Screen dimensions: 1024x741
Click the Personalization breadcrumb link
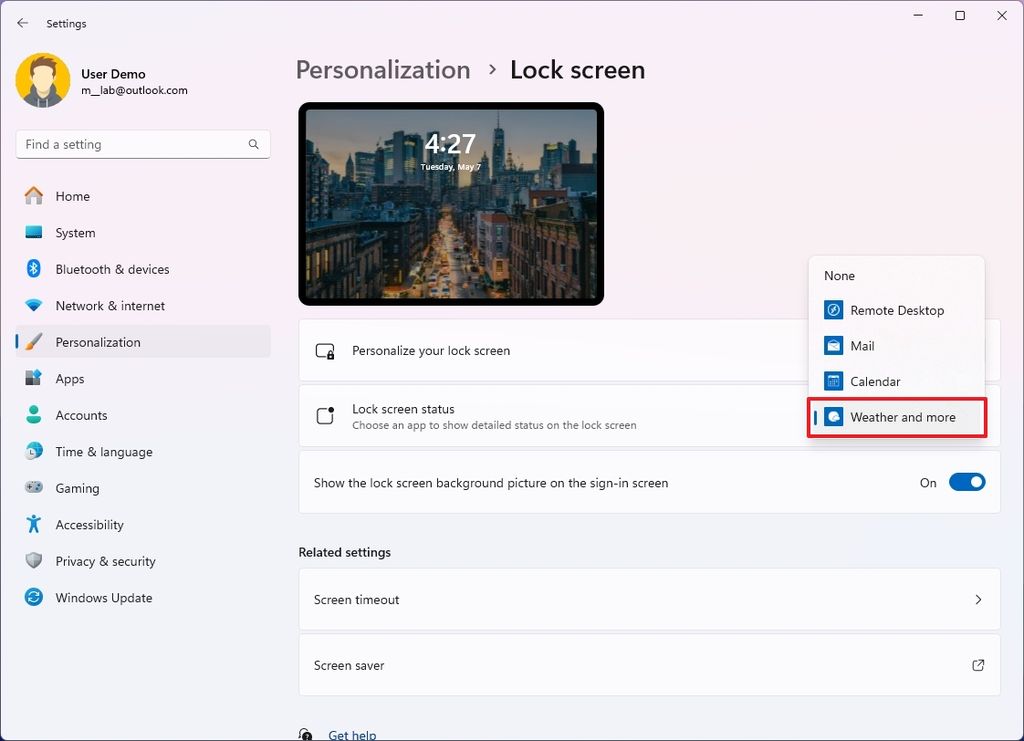[x=382, y=69]
